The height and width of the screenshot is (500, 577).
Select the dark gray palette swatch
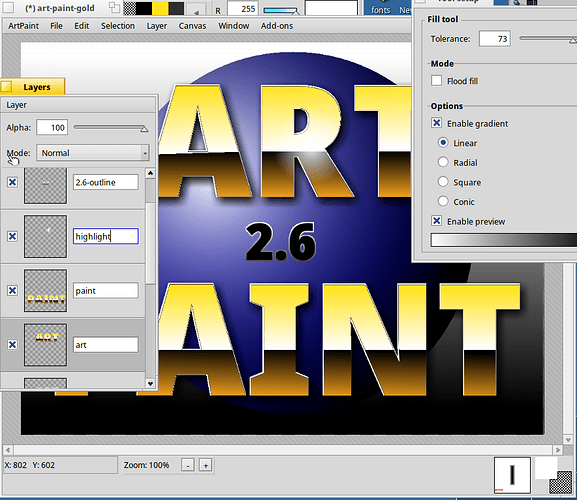[176, 8]
